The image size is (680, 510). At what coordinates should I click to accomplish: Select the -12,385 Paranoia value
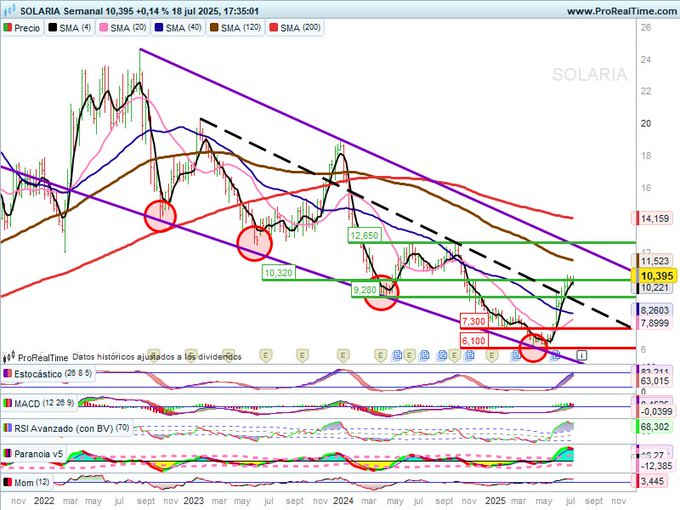click(x=654, y=466)
